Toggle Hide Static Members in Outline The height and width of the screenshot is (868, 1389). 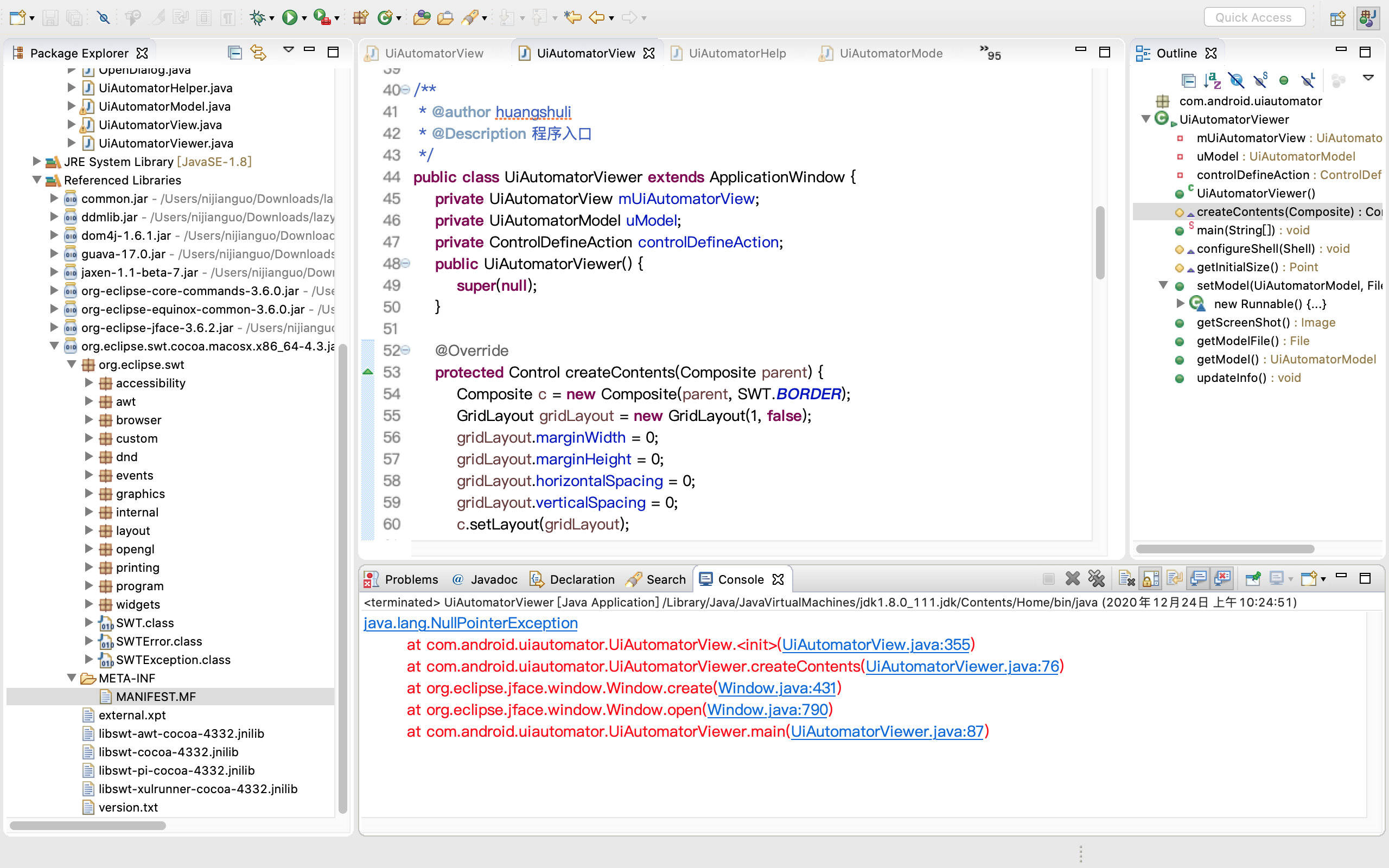pos(1260,81)
